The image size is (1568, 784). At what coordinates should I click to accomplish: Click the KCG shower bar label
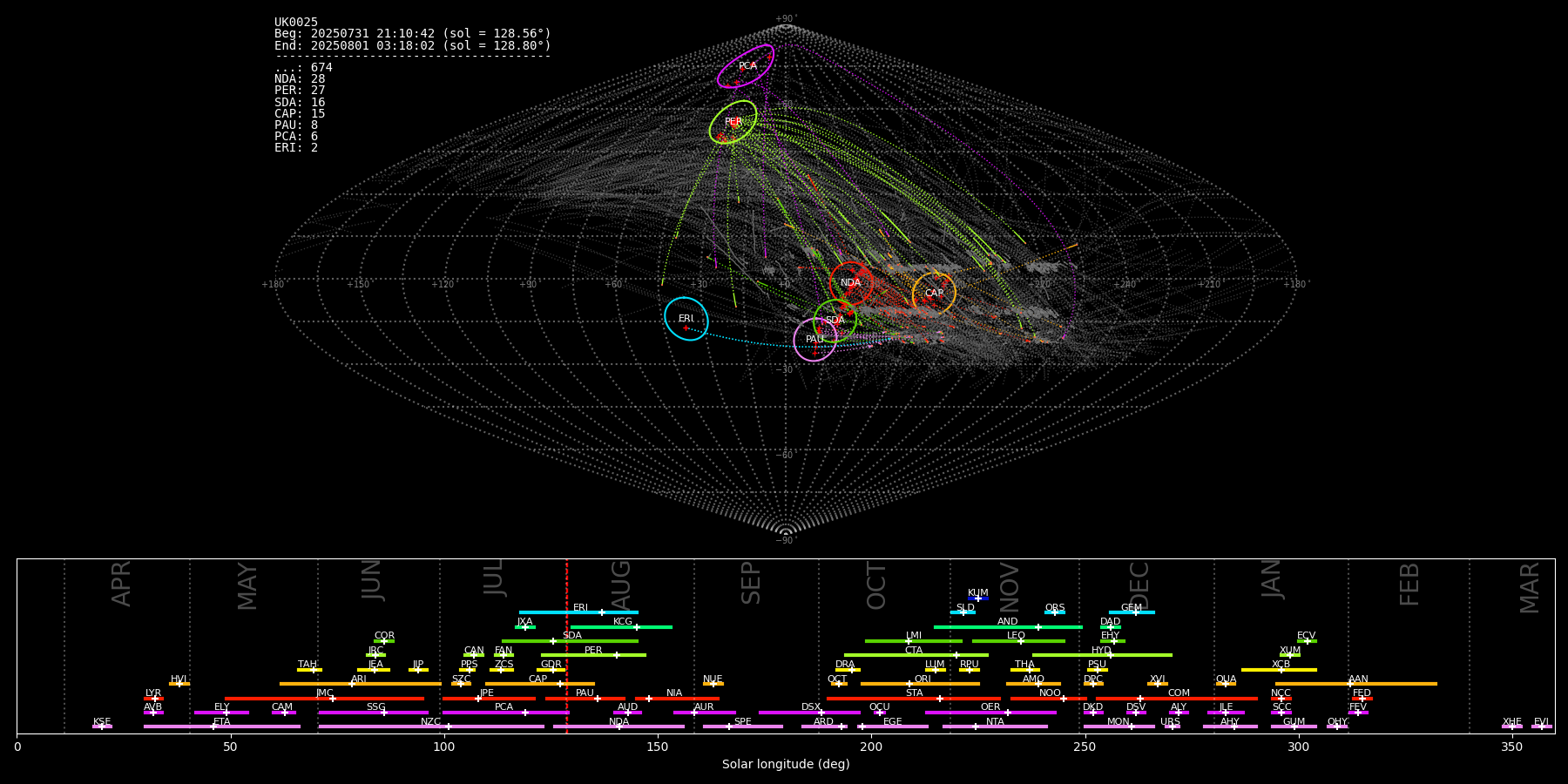point(623,622)
